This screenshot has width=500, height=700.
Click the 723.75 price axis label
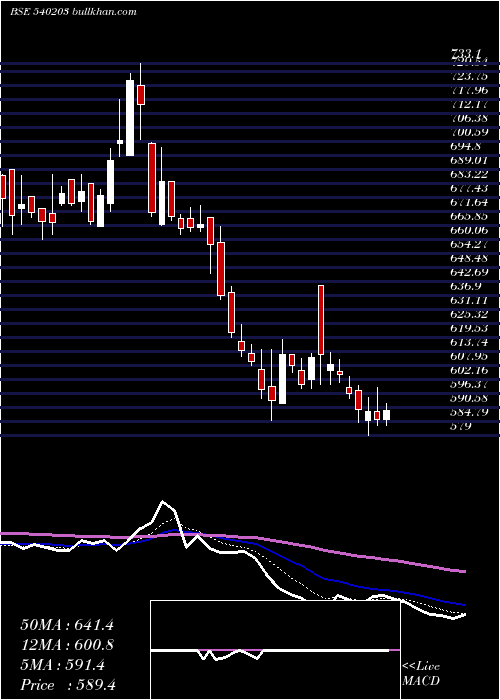point(469,76)
